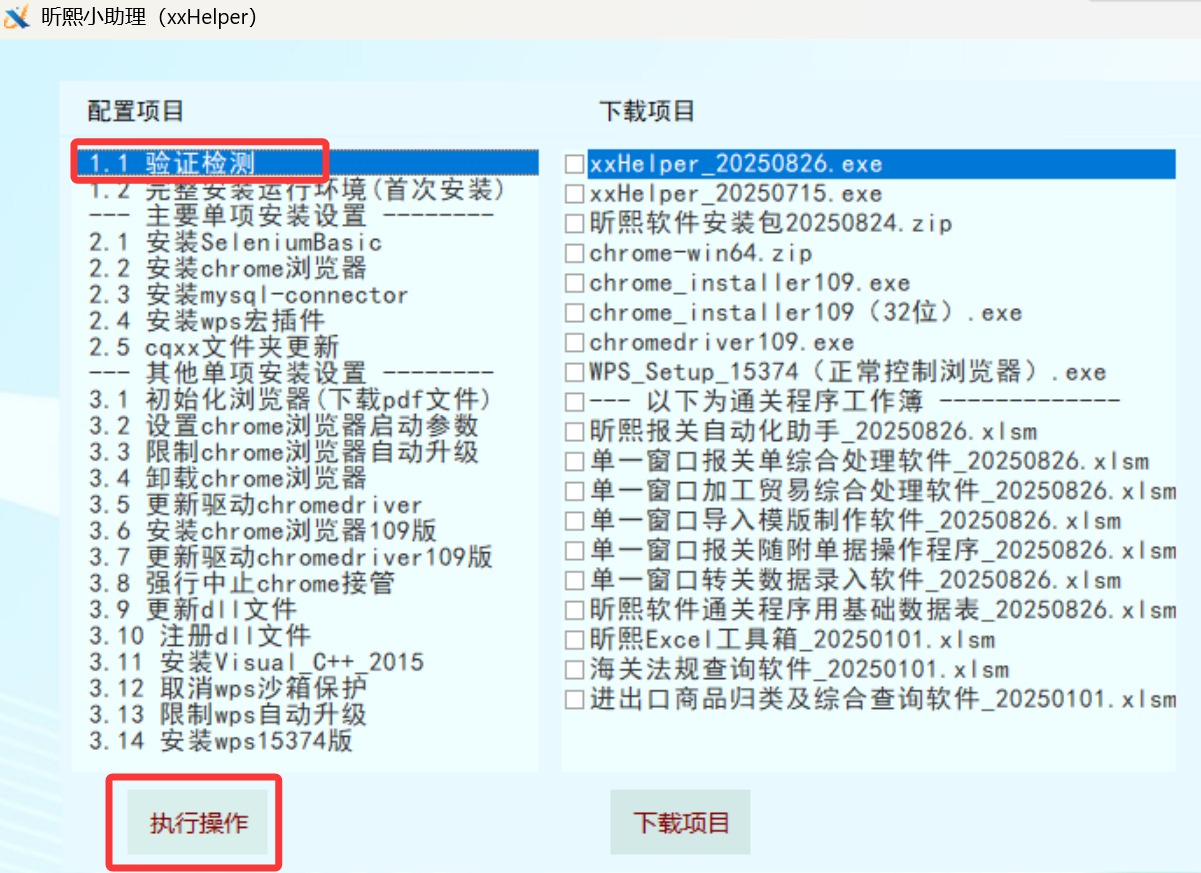Click the xxHelper app icon in title bar

tap(17, 17)
